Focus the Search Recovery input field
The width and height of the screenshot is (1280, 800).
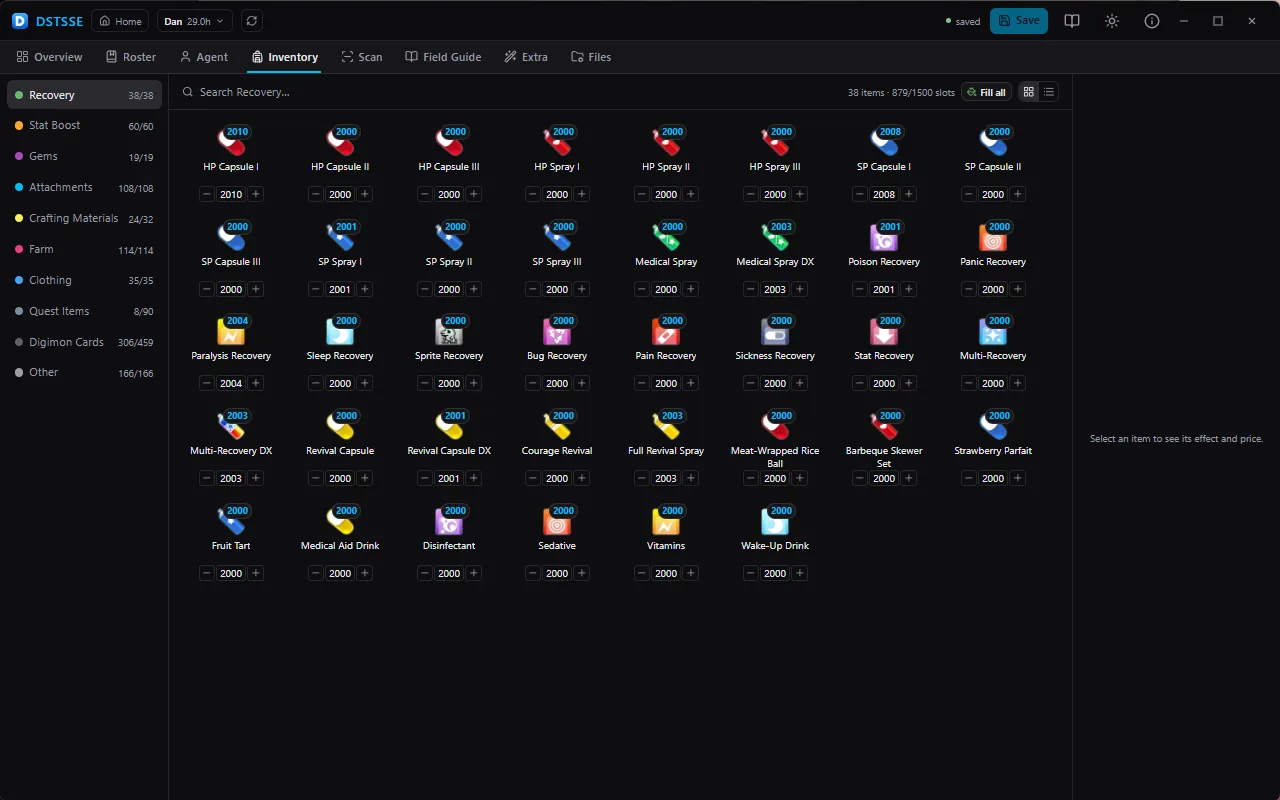click(x=510, y=92)
